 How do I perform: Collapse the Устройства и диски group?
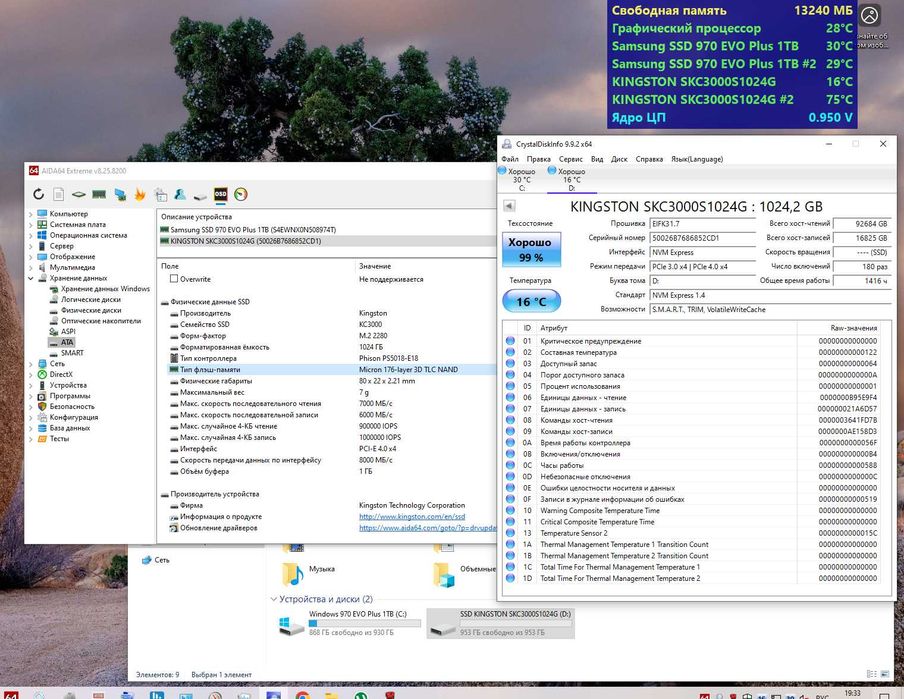274,599
